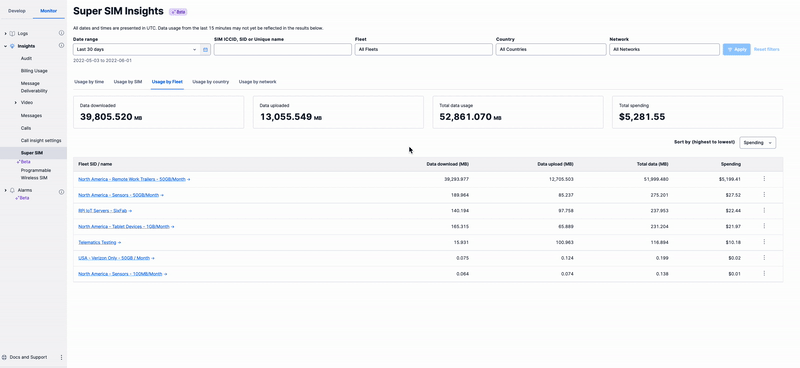This screenshot has width=800, height=368.
Task: Open actions menu for Verizon Only row
Action: pos(764,258)
